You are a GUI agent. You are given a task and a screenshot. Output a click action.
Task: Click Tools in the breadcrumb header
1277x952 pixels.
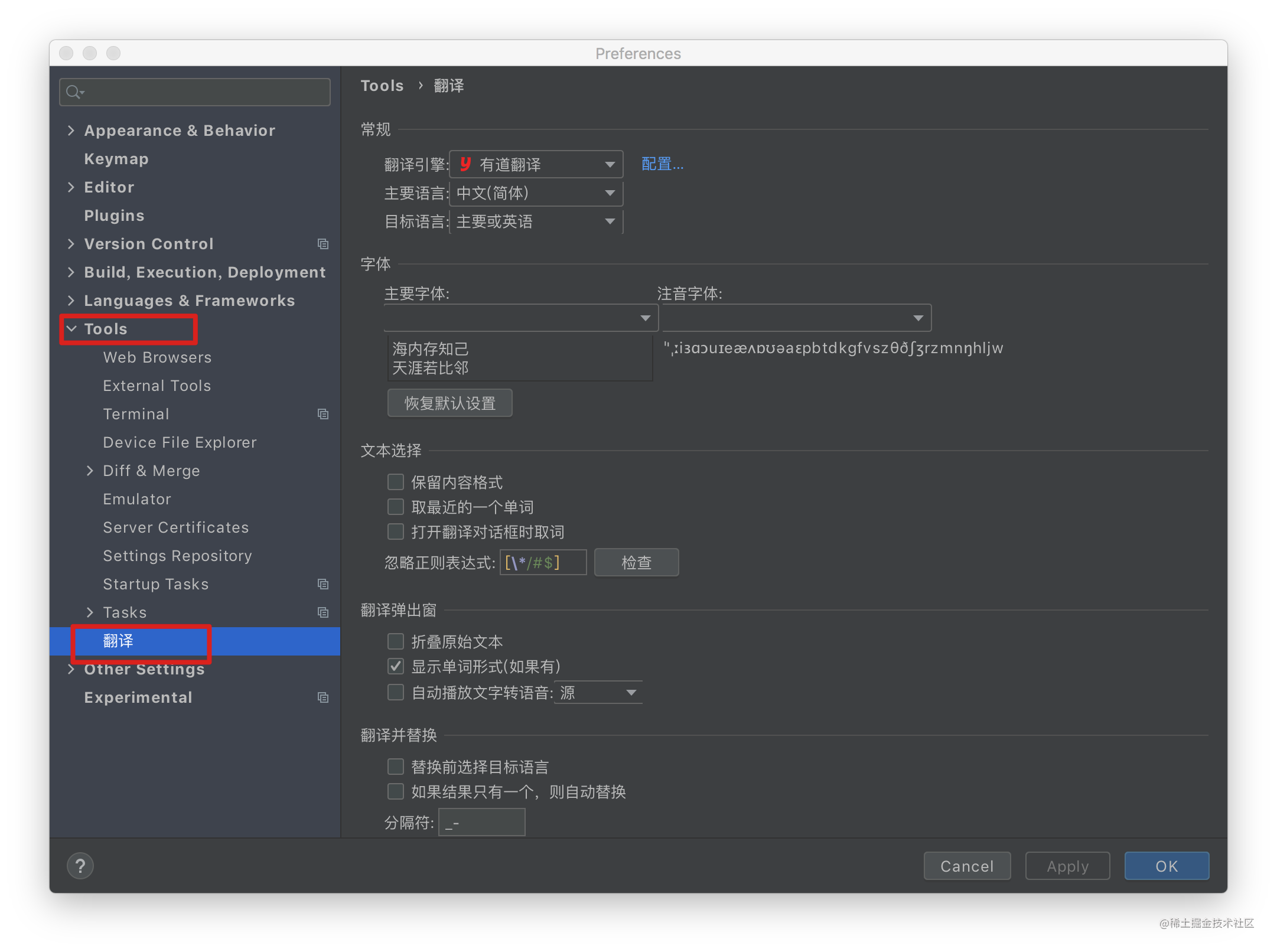click(382, 85)
